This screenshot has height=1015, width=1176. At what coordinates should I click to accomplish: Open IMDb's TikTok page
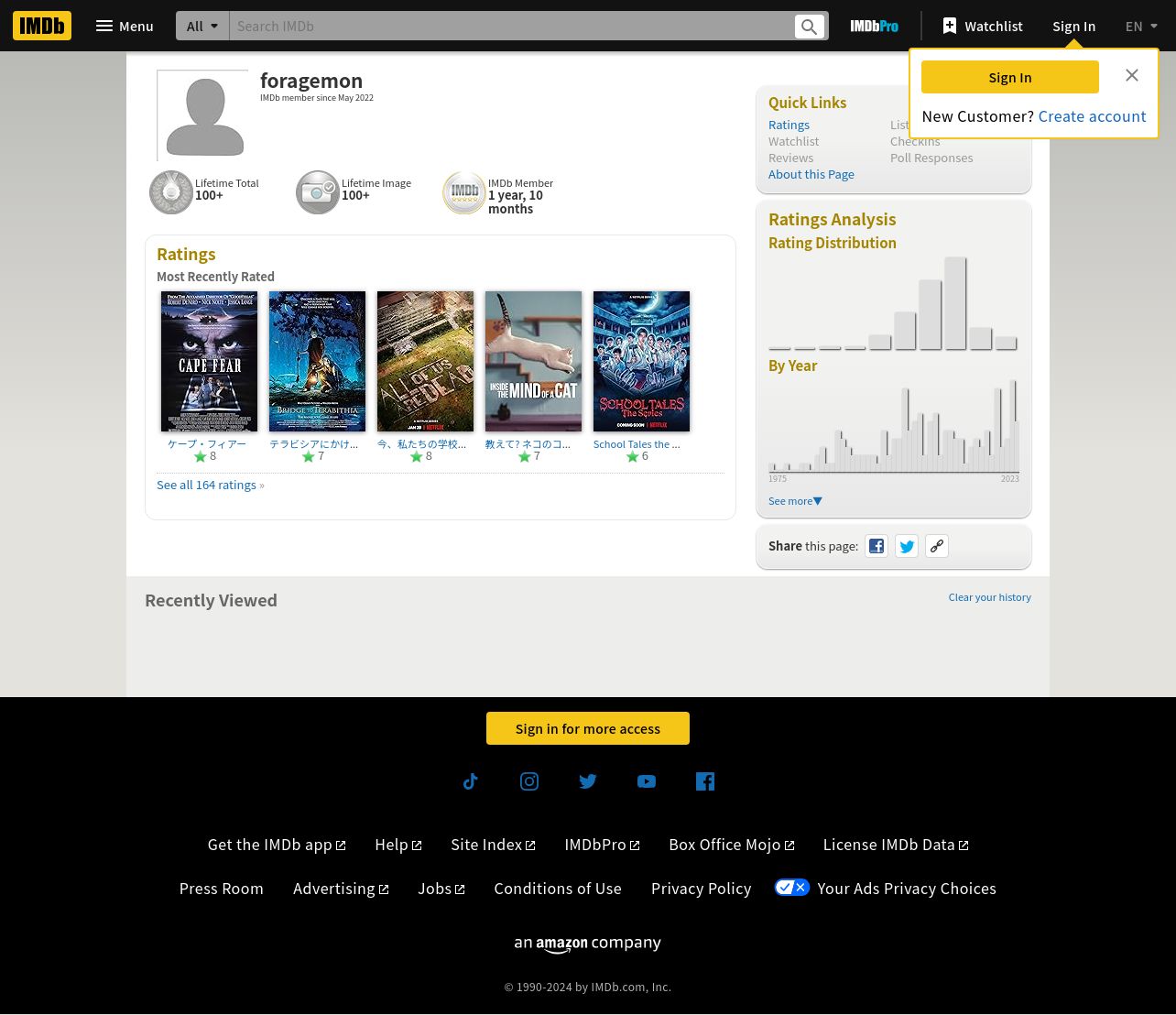click(x=471, y=781)
